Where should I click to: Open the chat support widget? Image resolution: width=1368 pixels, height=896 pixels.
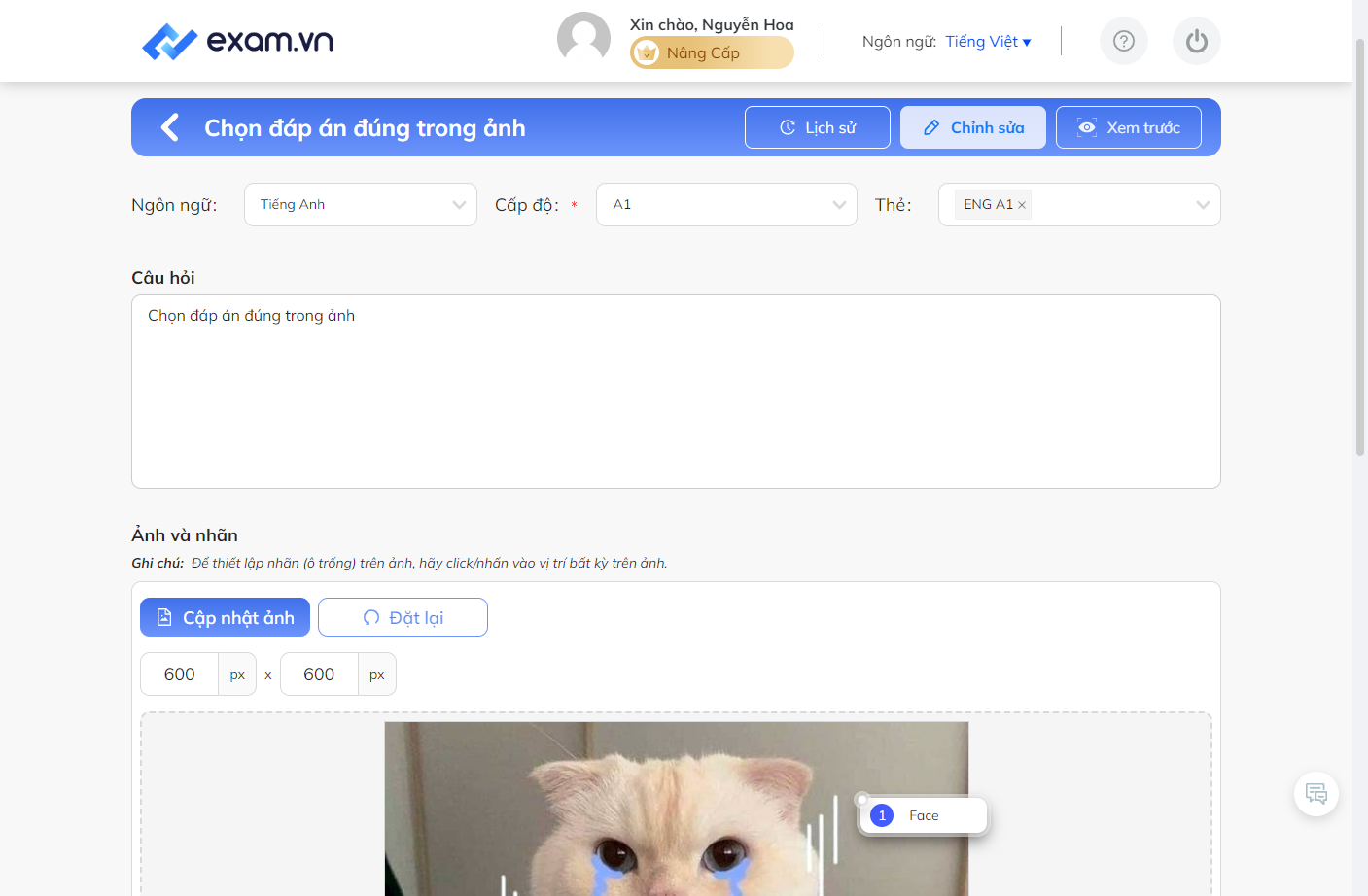pos(1316,794)
